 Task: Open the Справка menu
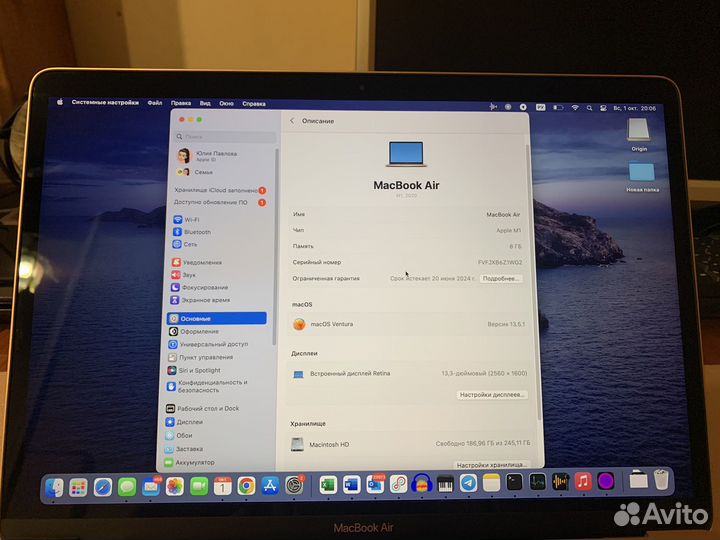click(x=254, y=104)
